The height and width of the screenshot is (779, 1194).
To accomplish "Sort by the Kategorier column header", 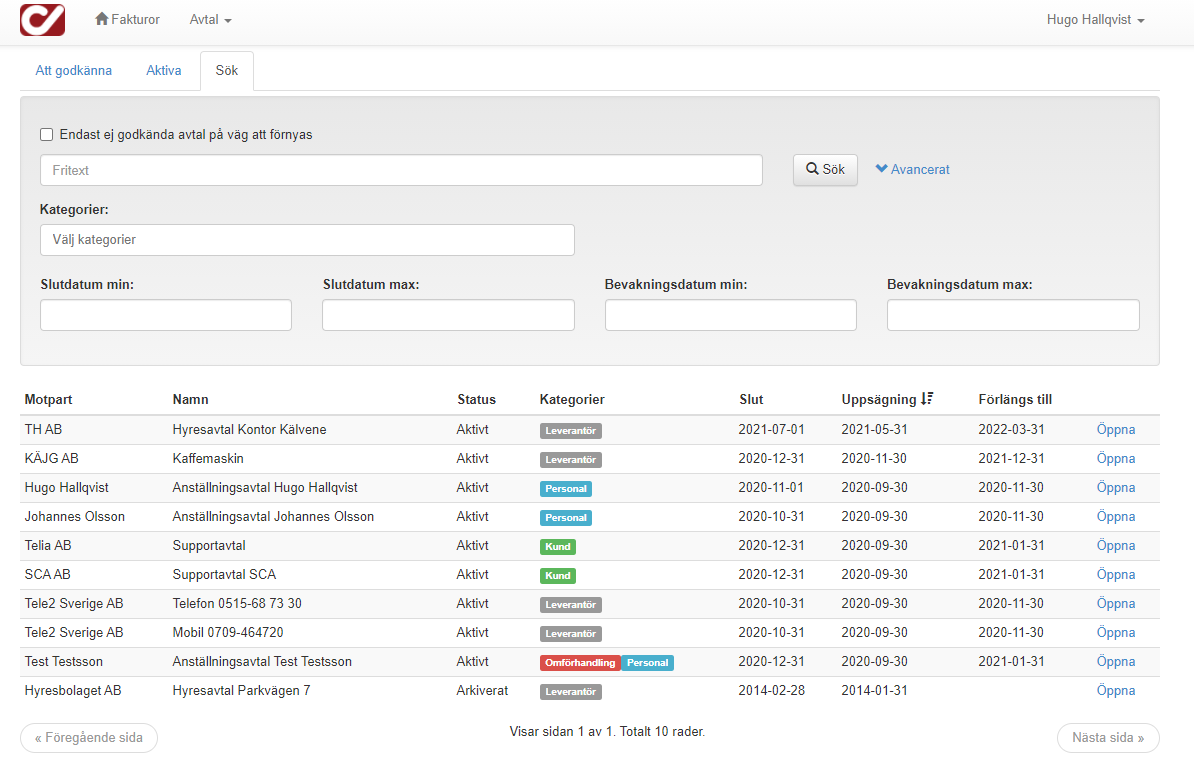I will pos(572,399).
